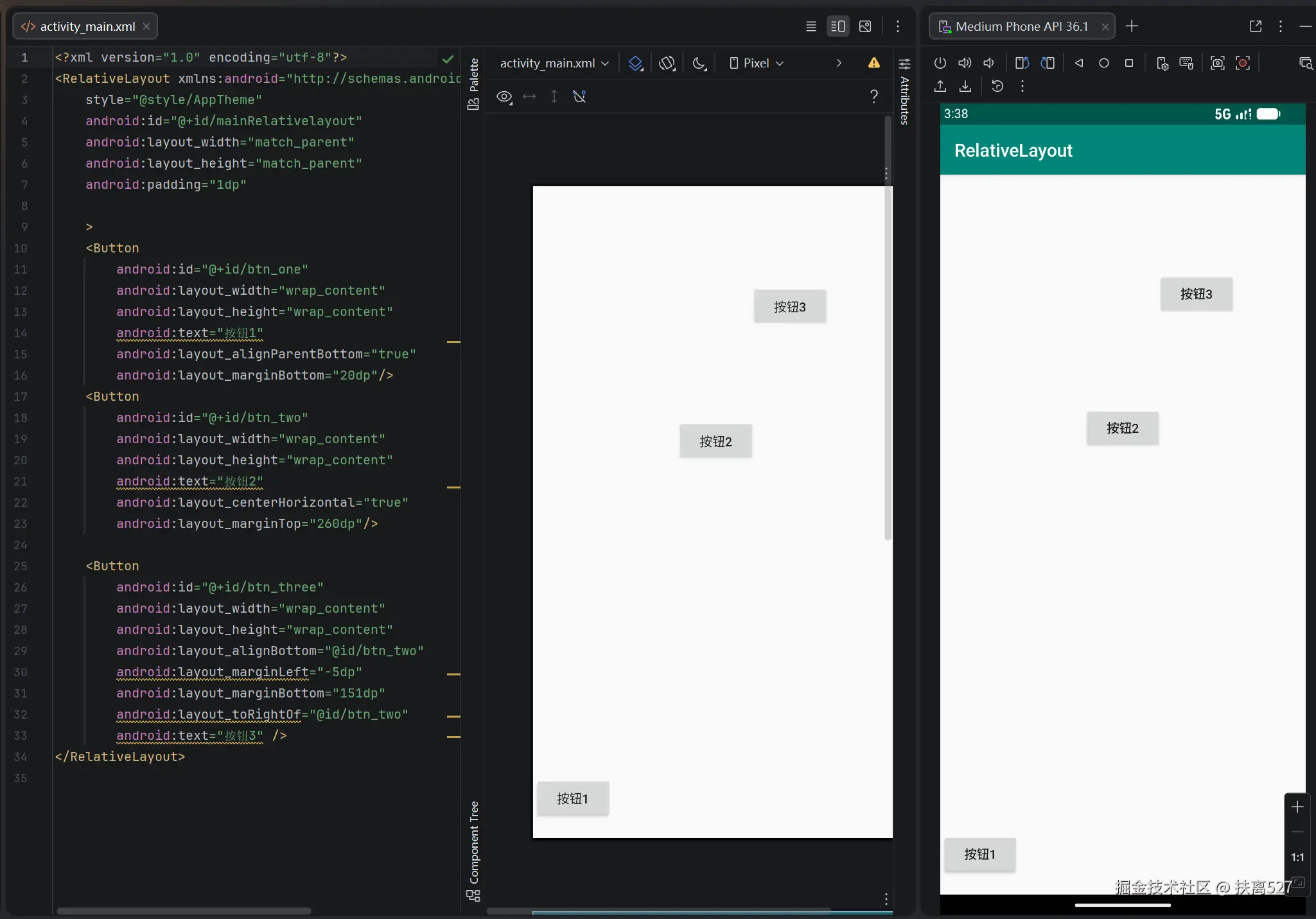The height and width of the screenshot is (919, 1316).
Task: Open the Pixel device selector dropdown
Action: [x=757, y=63]
